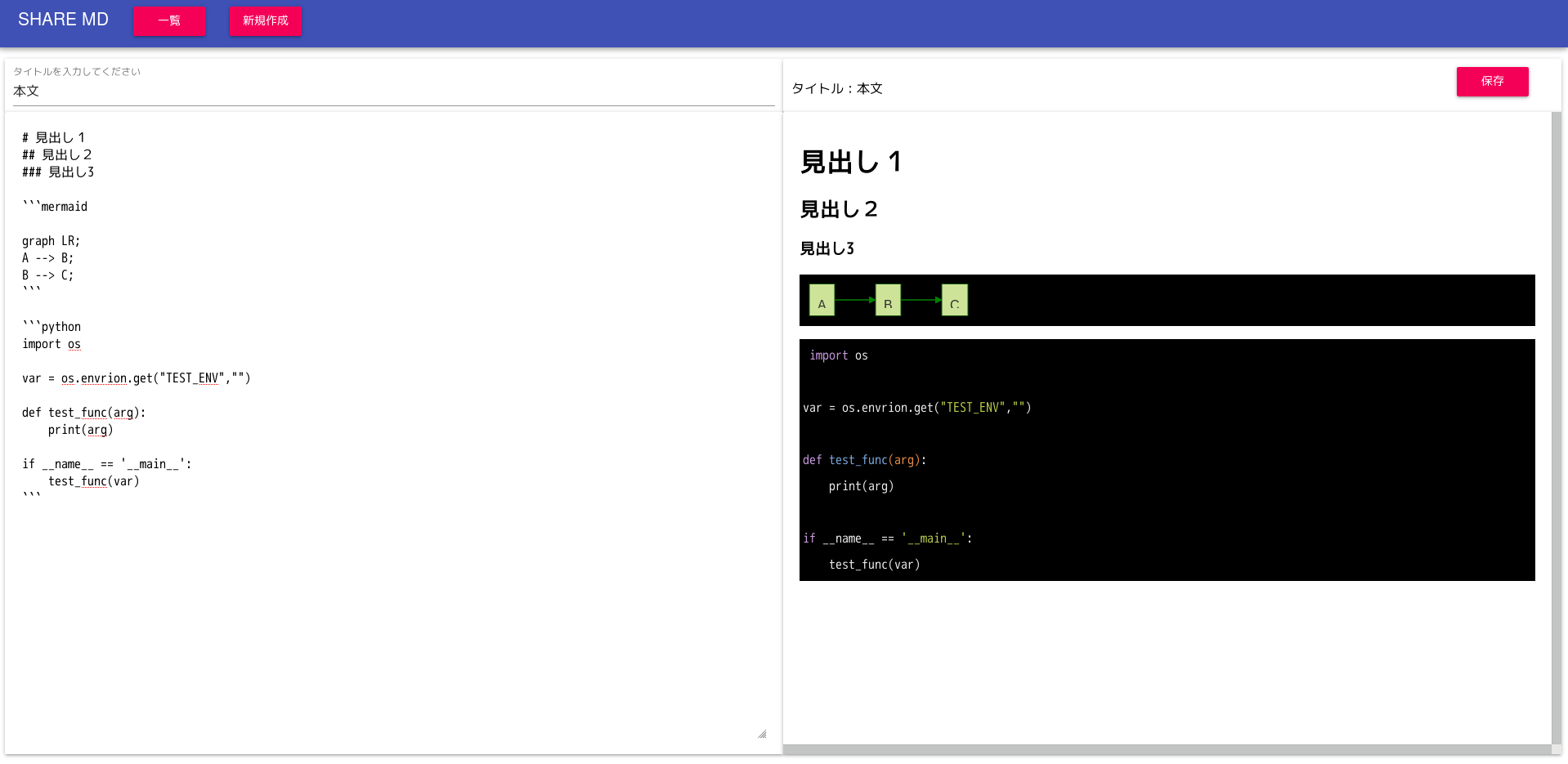Open the 一覧 list page

click(169, 20)
